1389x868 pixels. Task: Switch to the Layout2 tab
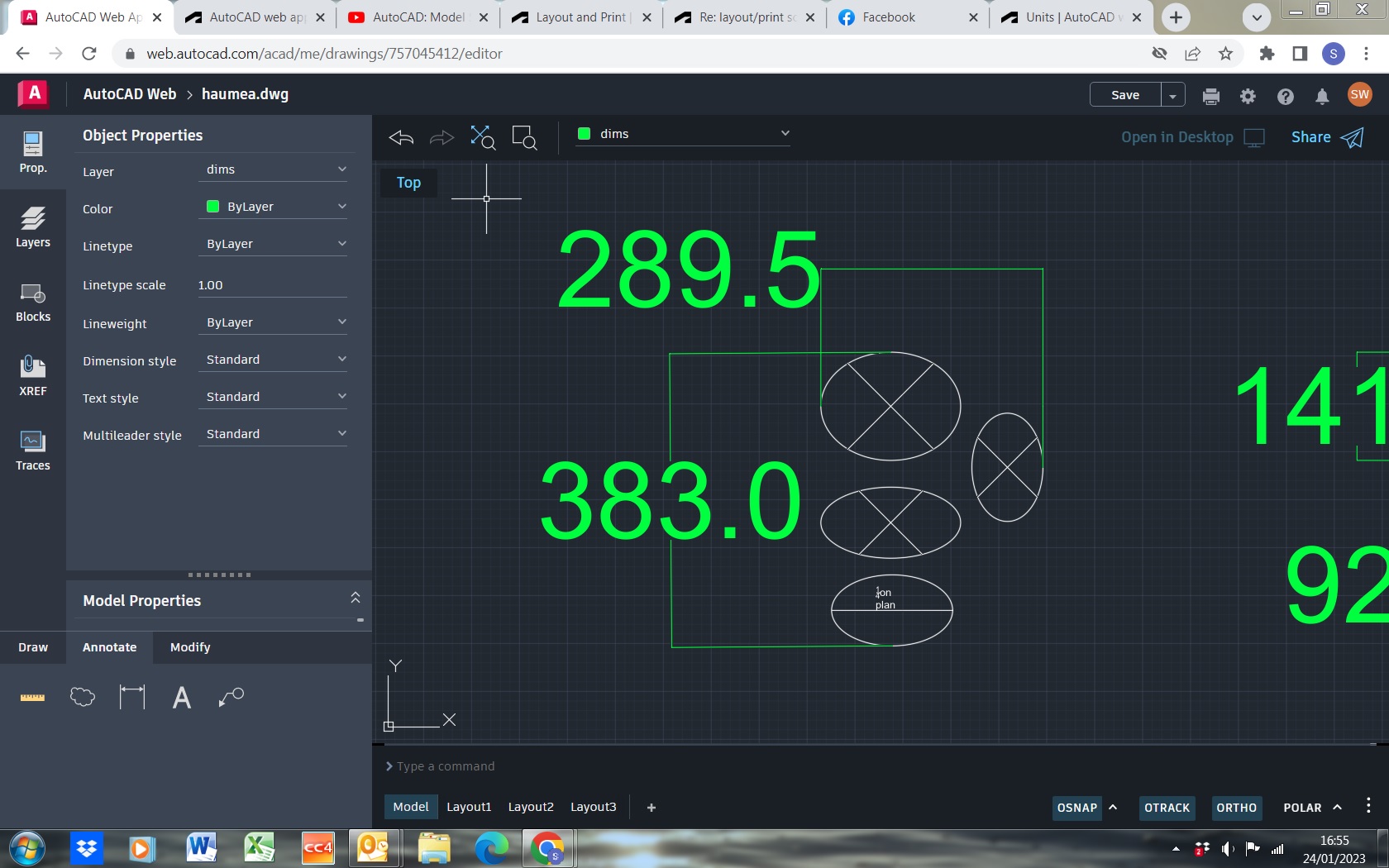coord(530,807)
